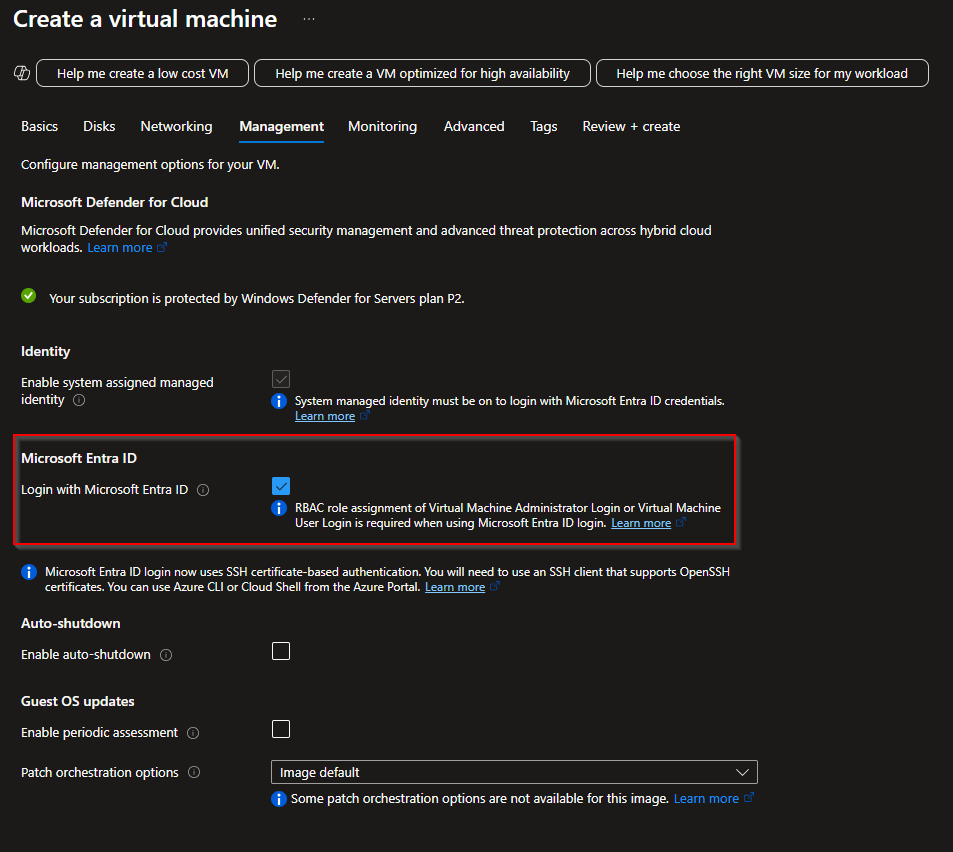
Task: Click blue info icon beside System managed identity message
Action: 279,401
